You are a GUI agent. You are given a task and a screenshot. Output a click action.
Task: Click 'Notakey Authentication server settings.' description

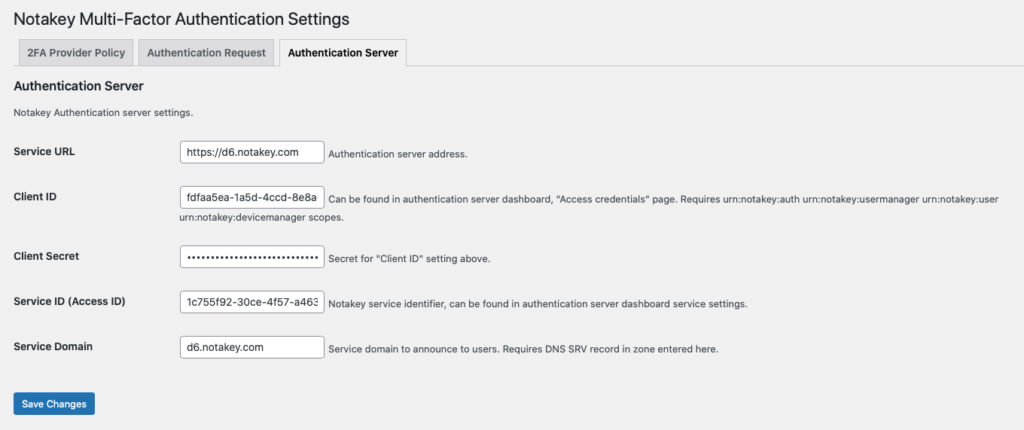tap(103, 113)
